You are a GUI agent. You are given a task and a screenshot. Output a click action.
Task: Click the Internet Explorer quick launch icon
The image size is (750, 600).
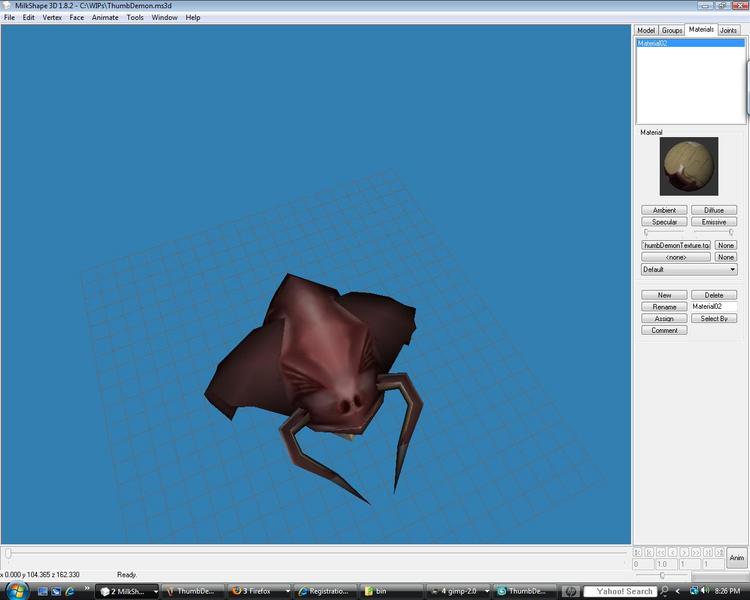pyautogui.click(x=70, y=591)
